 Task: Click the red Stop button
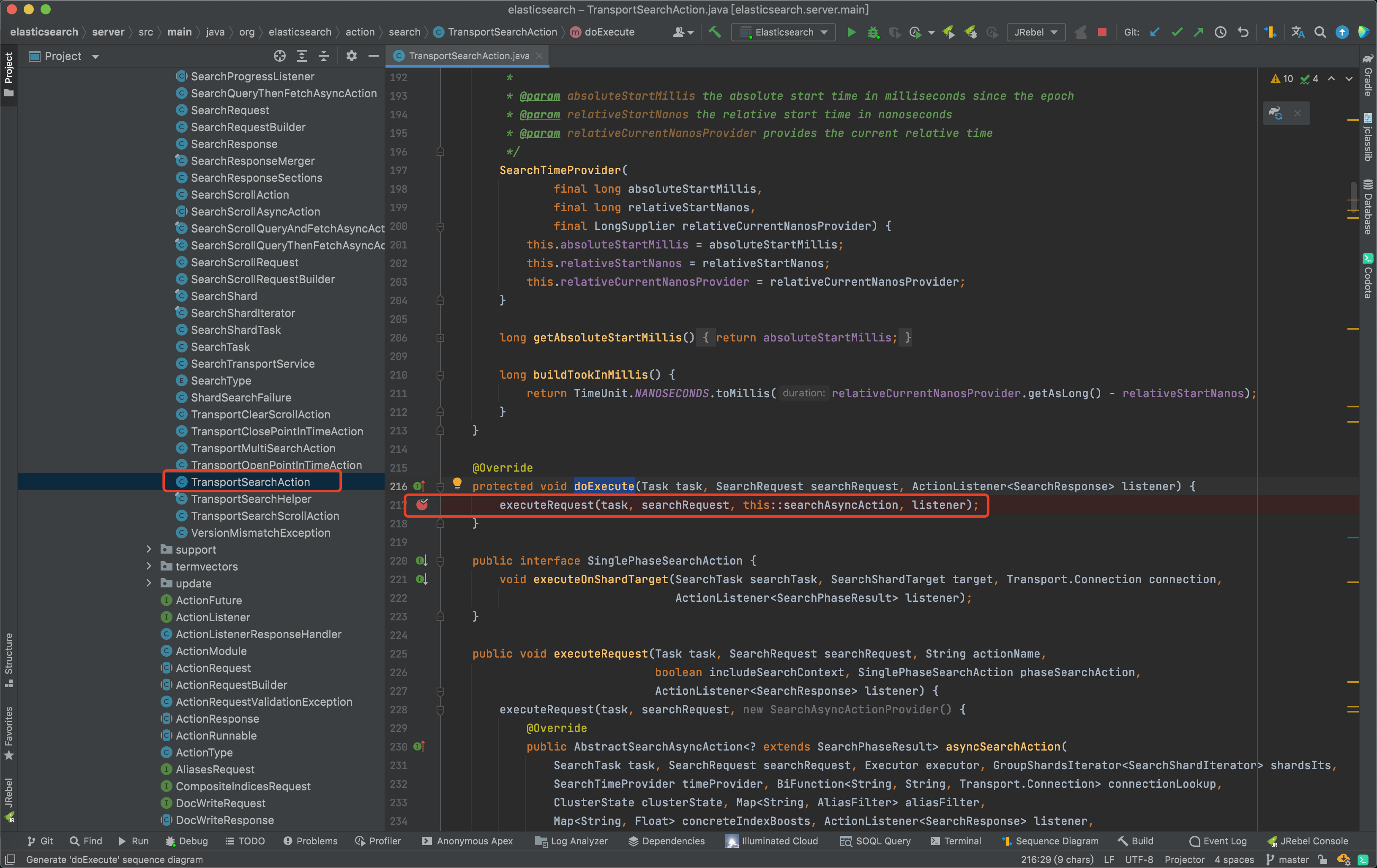(x=1102, y=33)
